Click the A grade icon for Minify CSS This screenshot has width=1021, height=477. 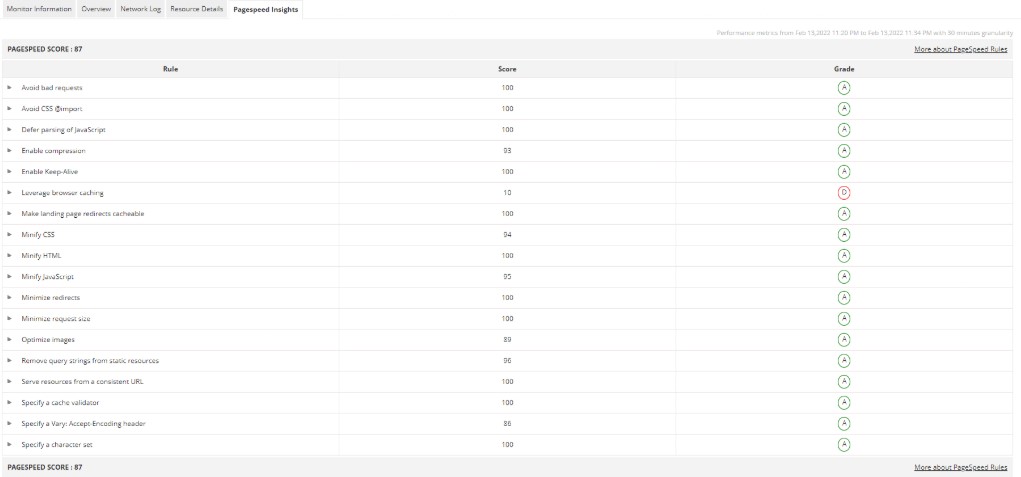coord(843,234)
